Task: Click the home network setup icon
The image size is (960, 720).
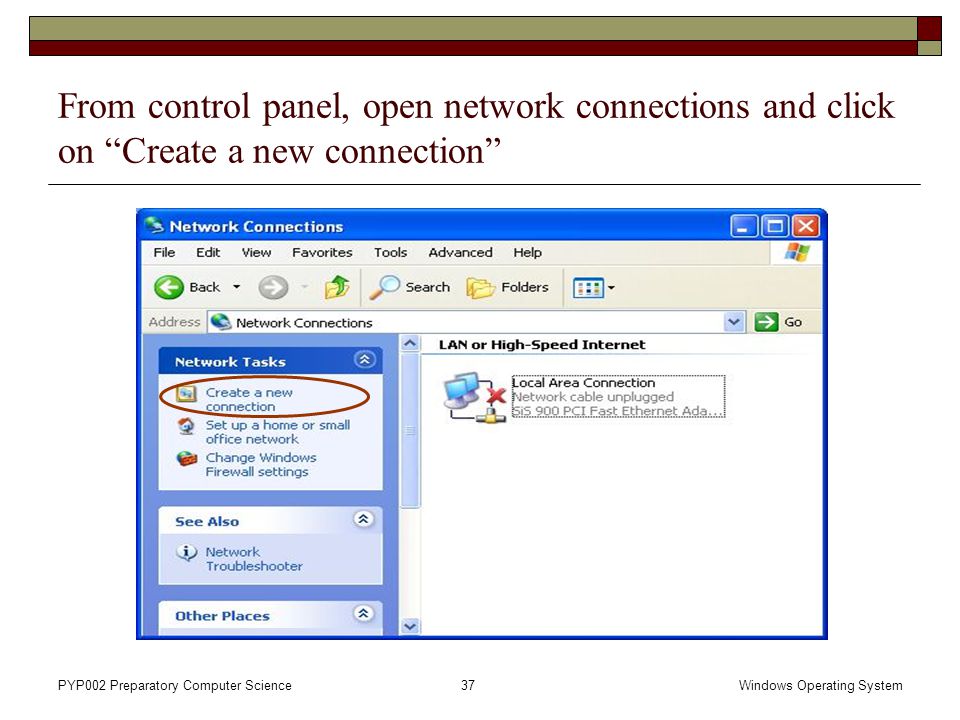Action: (x=186, y=426)
